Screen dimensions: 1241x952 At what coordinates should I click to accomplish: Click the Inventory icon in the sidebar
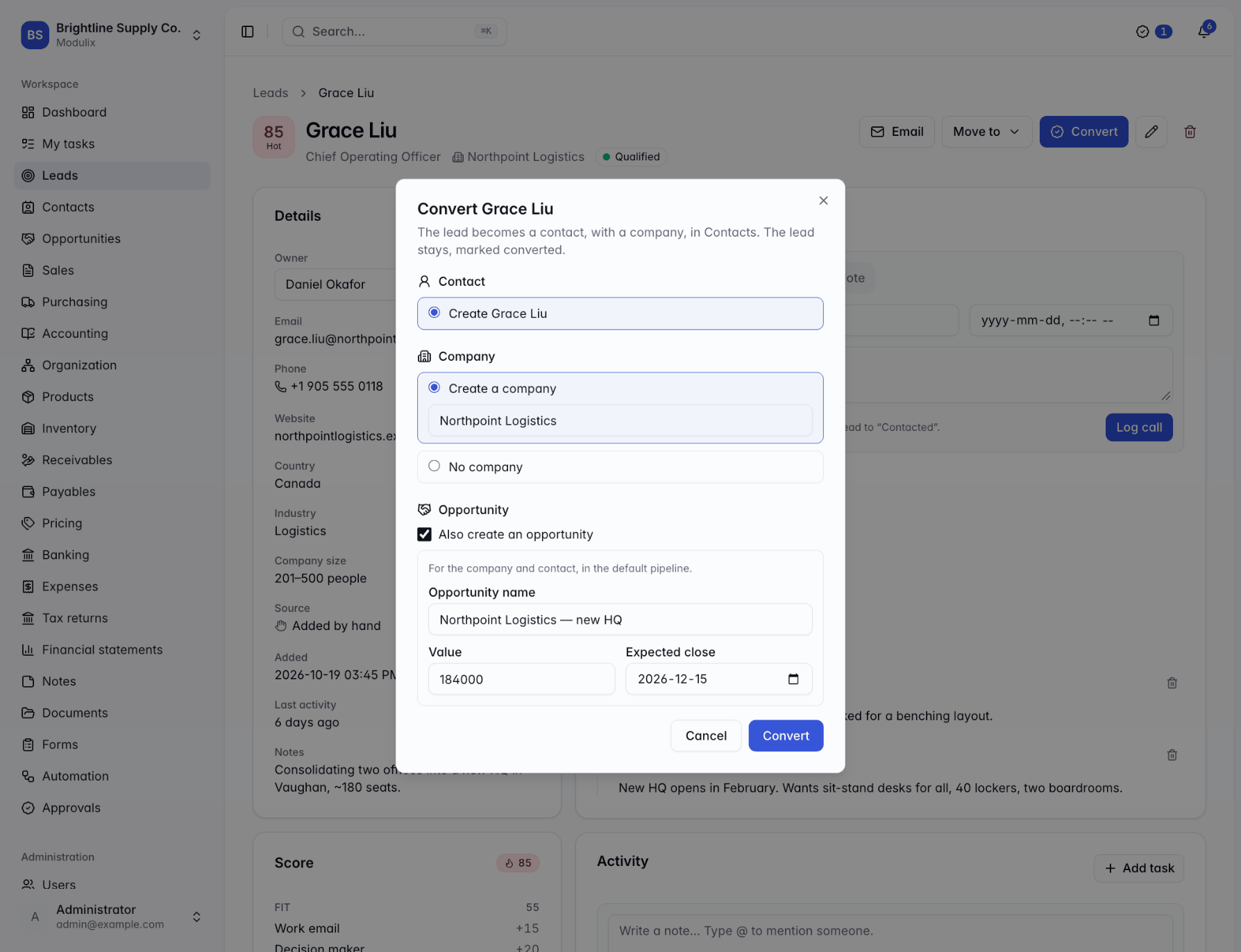(x=28, y=429)
